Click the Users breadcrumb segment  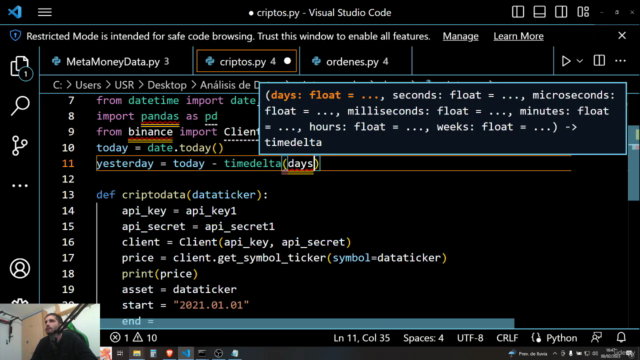[88, 85]
